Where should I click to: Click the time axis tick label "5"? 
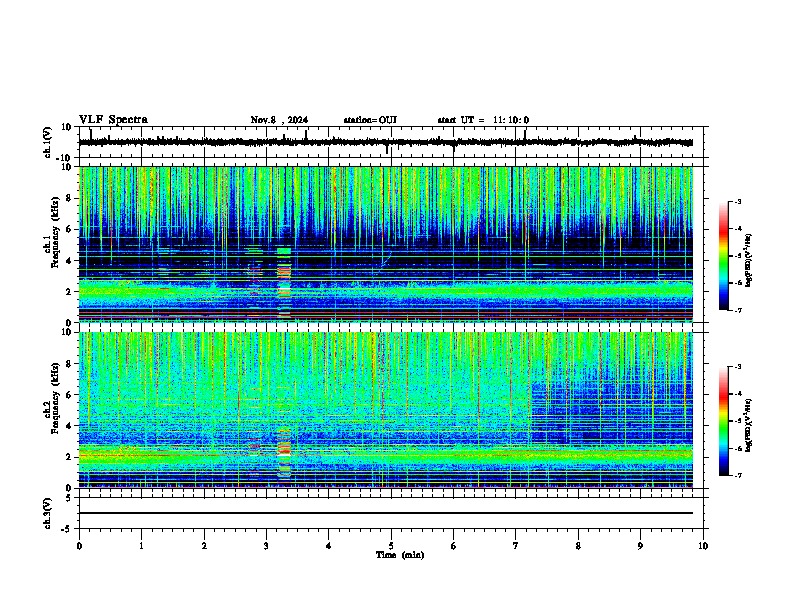391,546
